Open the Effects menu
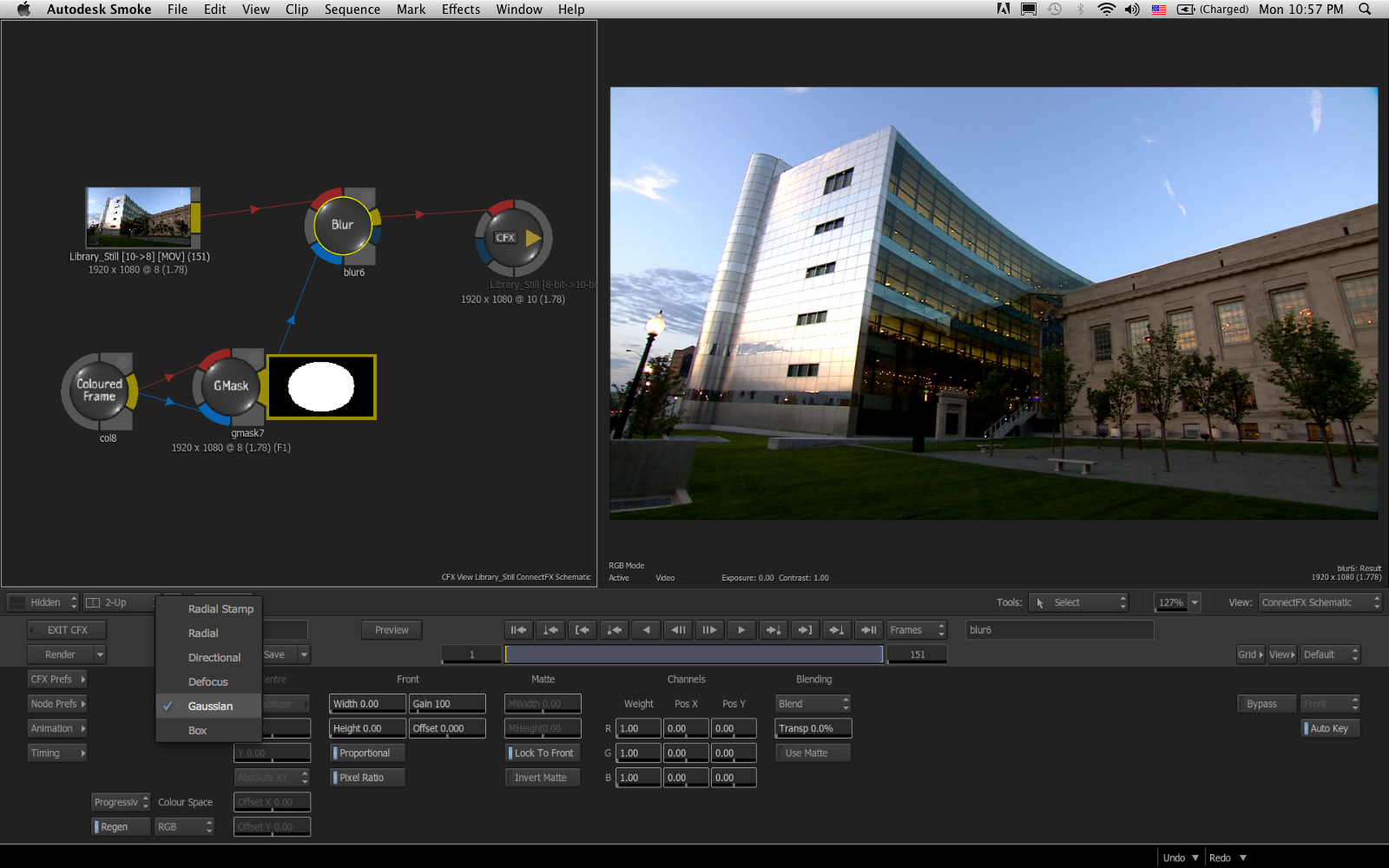1389x868 pixels. click(x=460, y=10)
